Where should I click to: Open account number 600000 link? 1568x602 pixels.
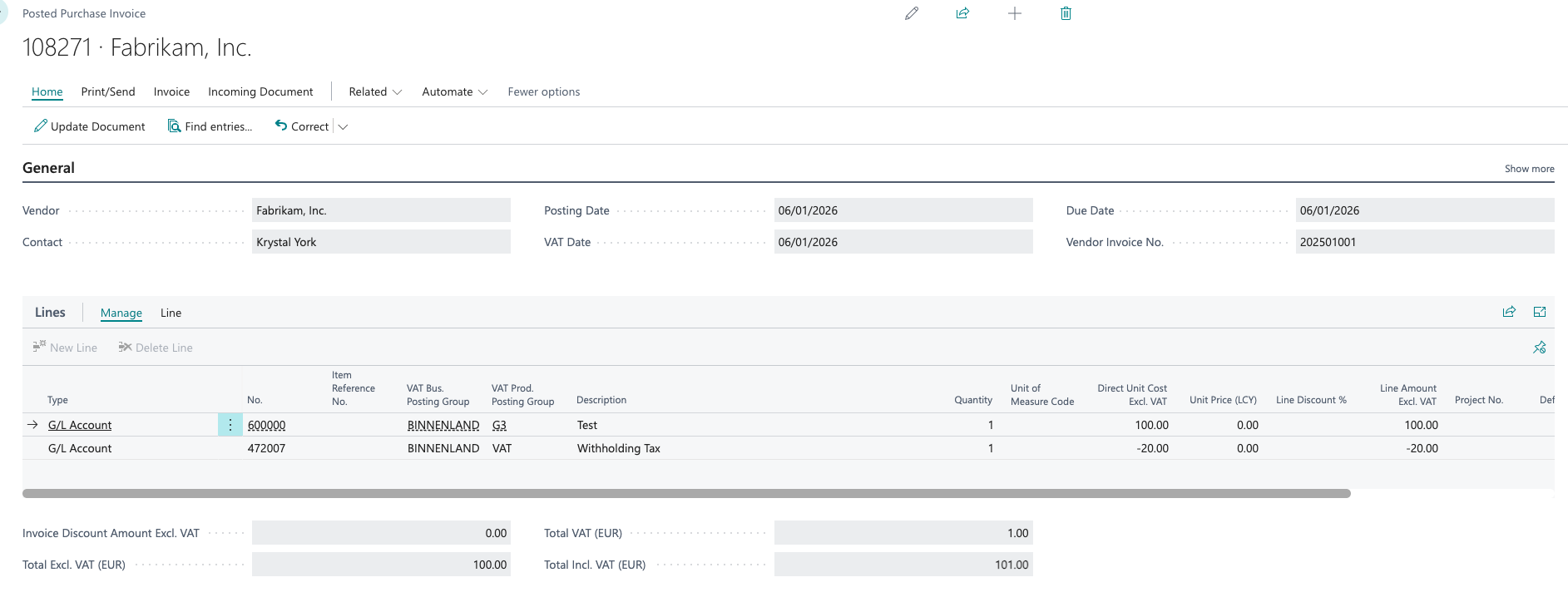pos(266,425)
